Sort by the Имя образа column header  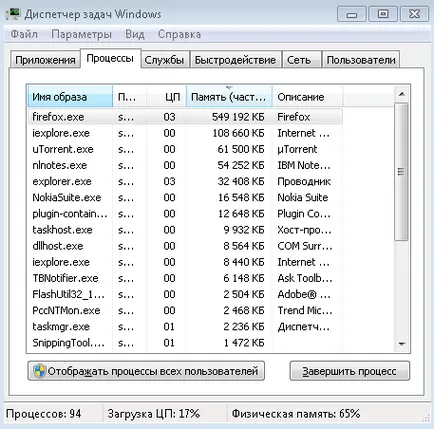point(70,97)
